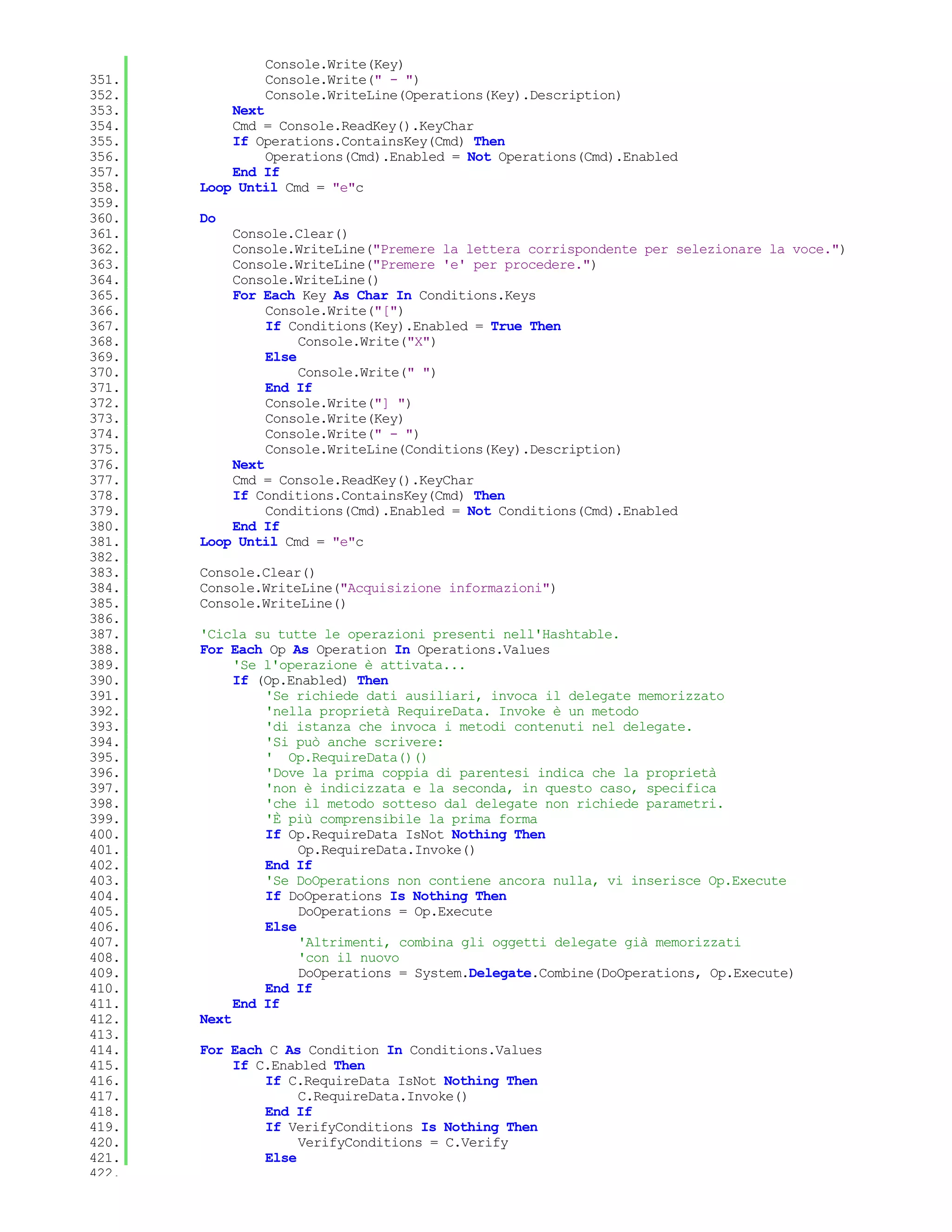Click 'If VerifyConditions Is Nothing Then'
Screen dimensions: 952x1232
tap(402, 1127)
